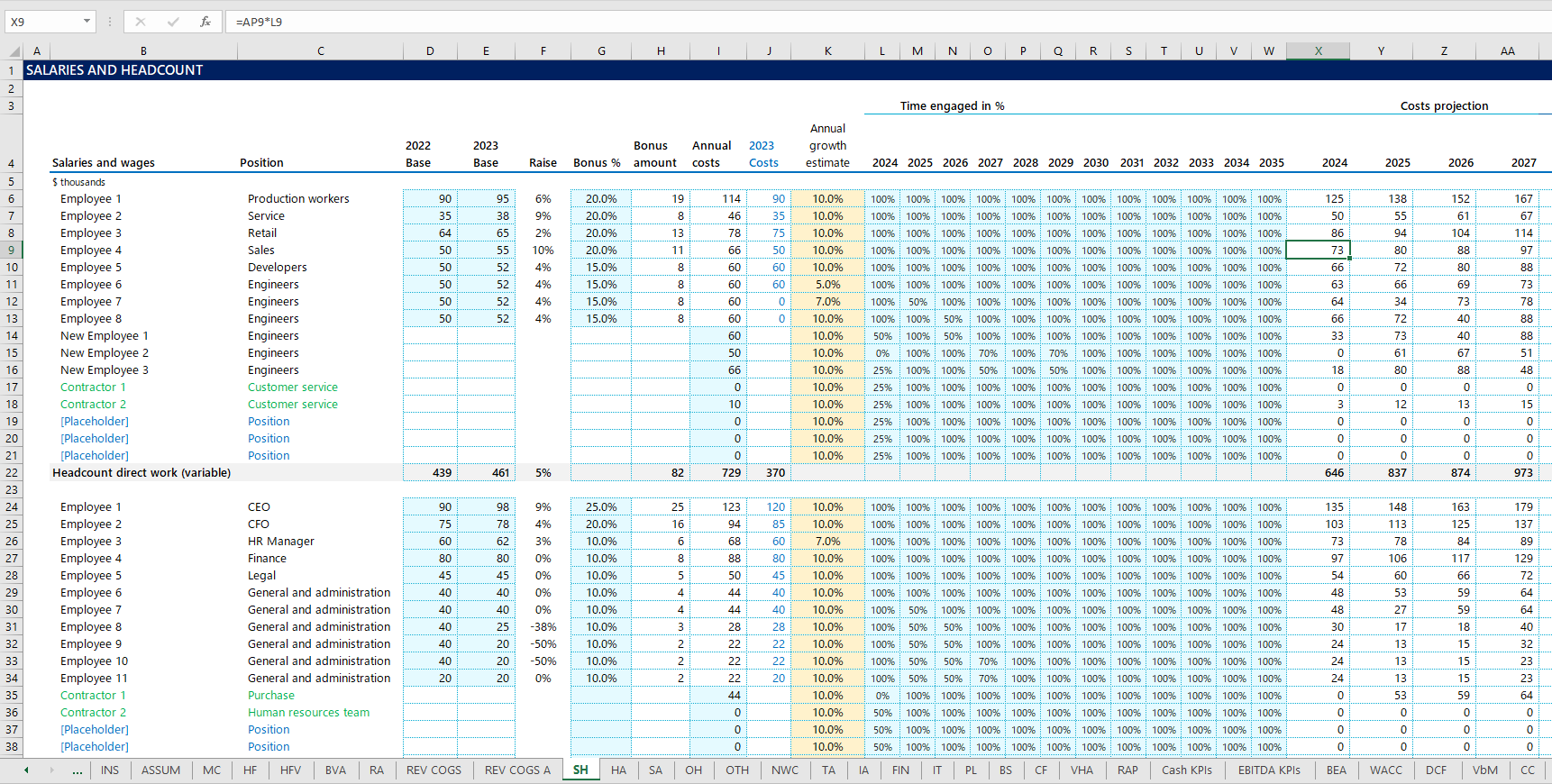This screenshot has height=784, width=1552.
Task: Select column X header
Action: tap(1318, 51)
